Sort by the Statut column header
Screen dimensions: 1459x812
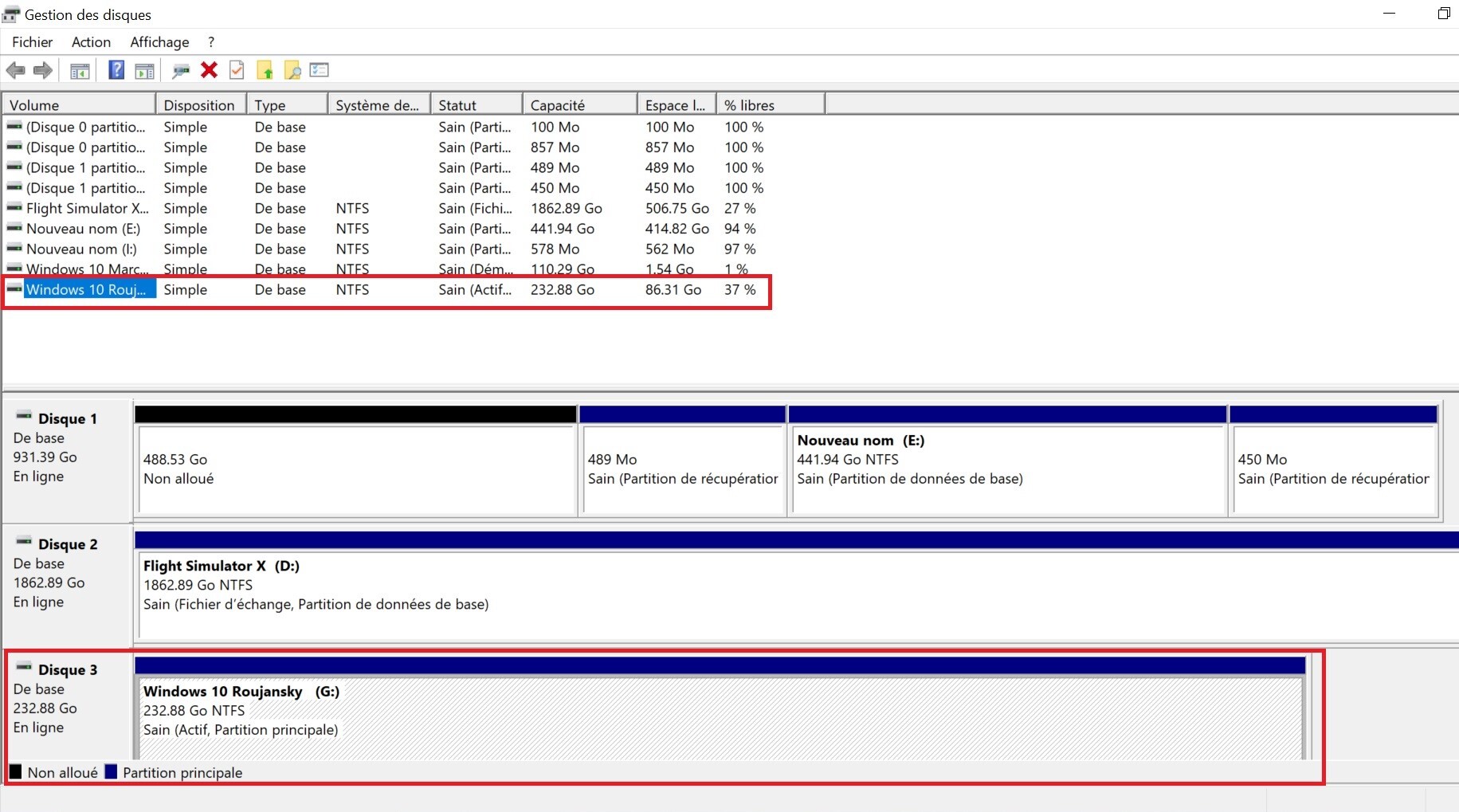click(x=477, y=104)
